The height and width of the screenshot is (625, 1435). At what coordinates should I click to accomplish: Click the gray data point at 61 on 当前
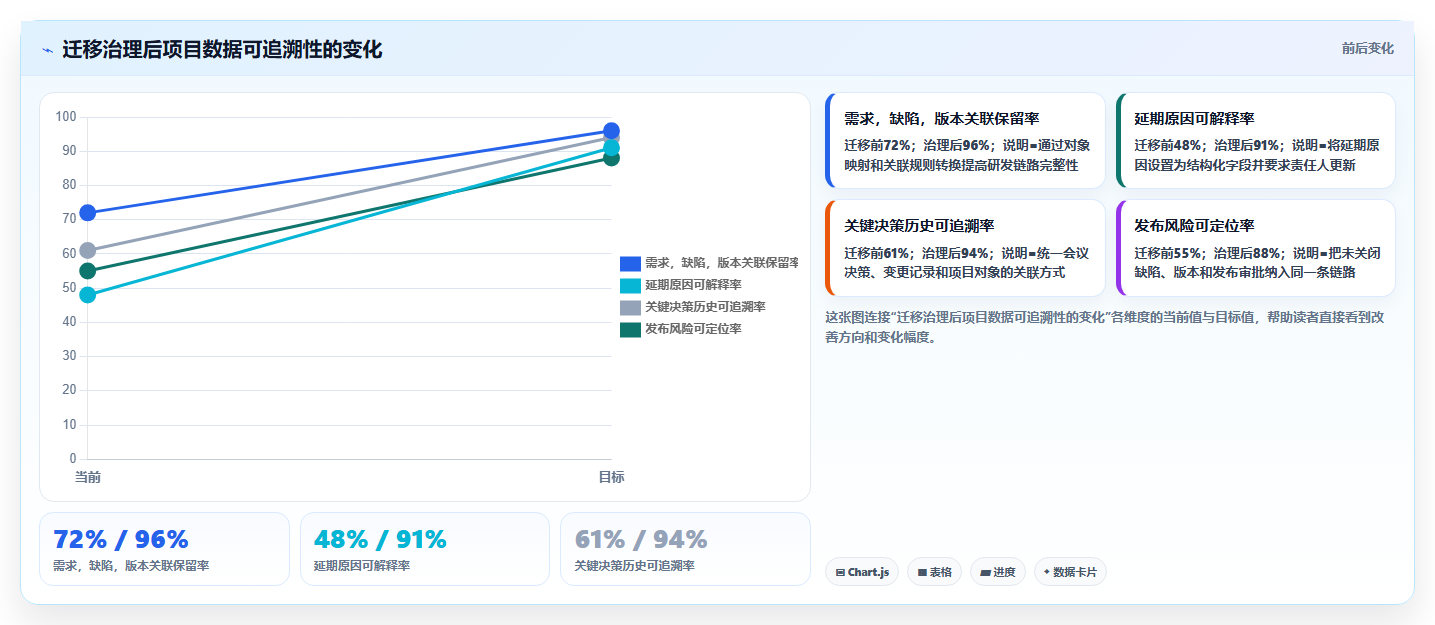[88, 250]
